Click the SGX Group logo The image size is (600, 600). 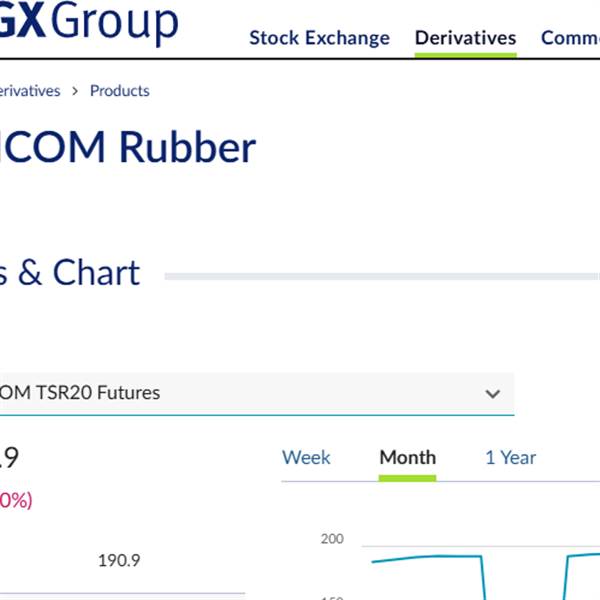[90, 22]
